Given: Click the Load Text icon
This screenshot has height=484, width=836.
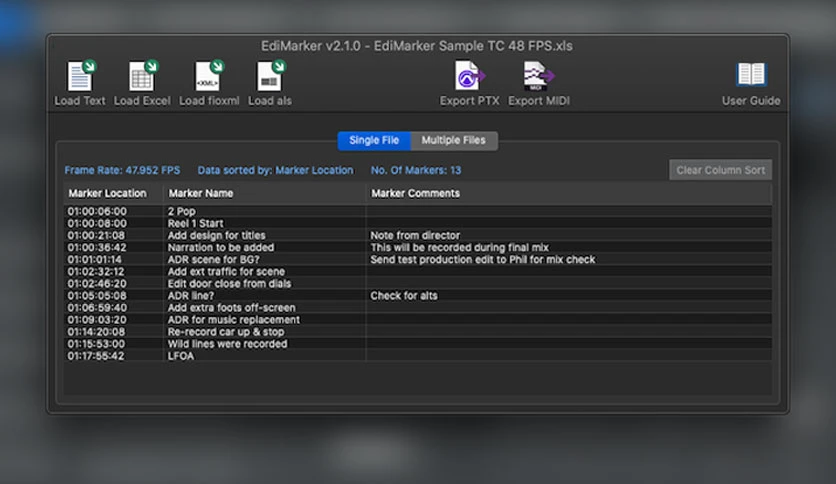Looking at the screenshot, I should pos(80,76).
